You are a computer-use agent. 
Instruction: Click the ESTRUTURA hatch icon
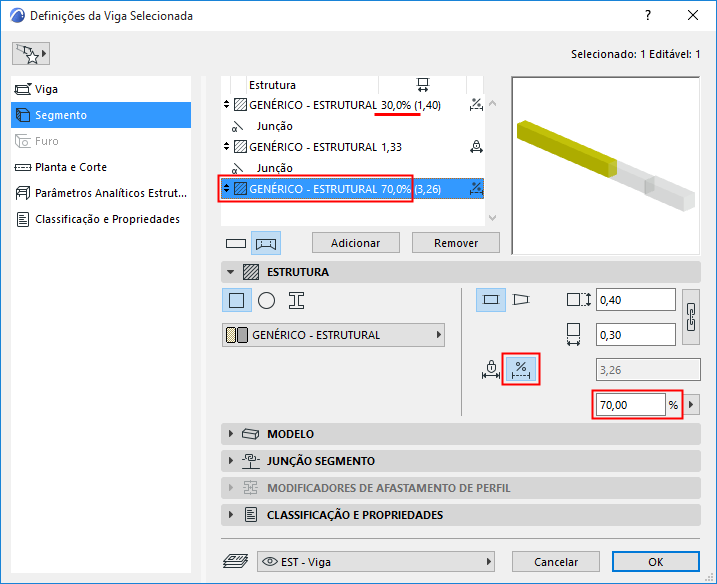tap(251, 272)
